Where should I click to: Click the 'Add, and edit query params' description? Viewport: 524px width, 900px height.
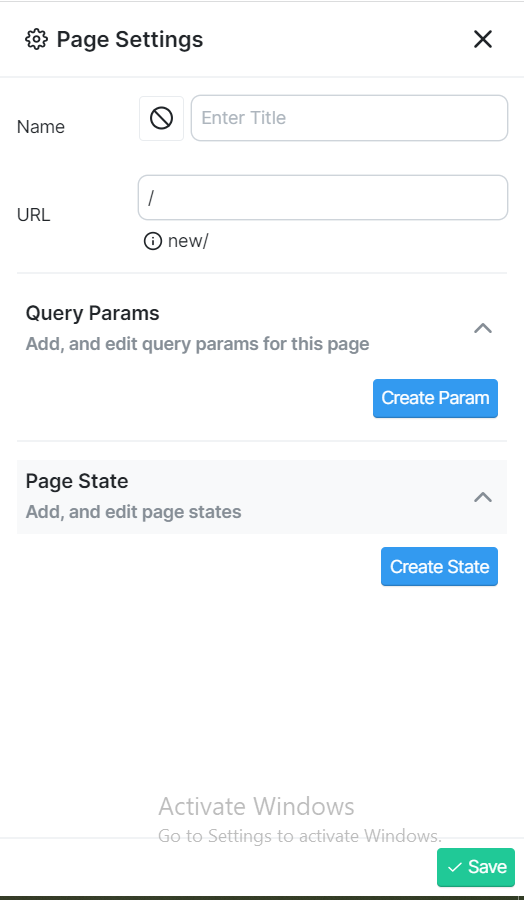[x=197, y=344]
